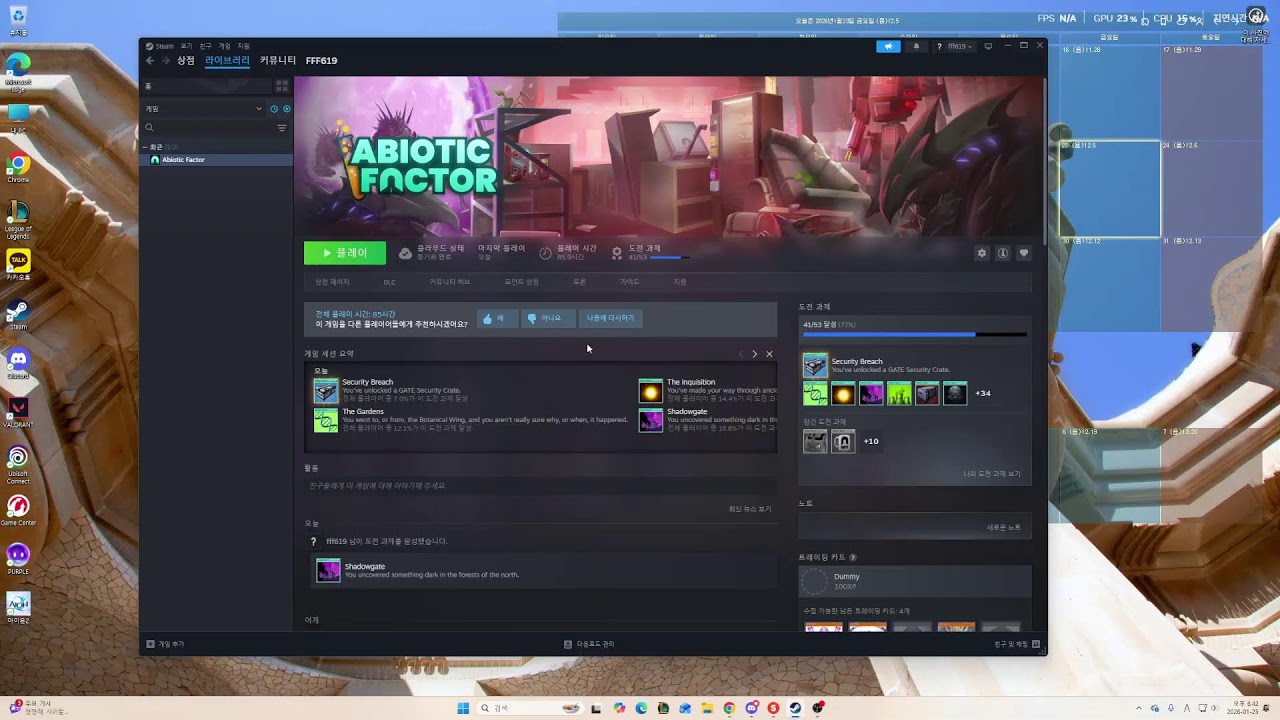Click Security Breach achievement icon in session summary

pyautogui.click(x=326, y=391)
